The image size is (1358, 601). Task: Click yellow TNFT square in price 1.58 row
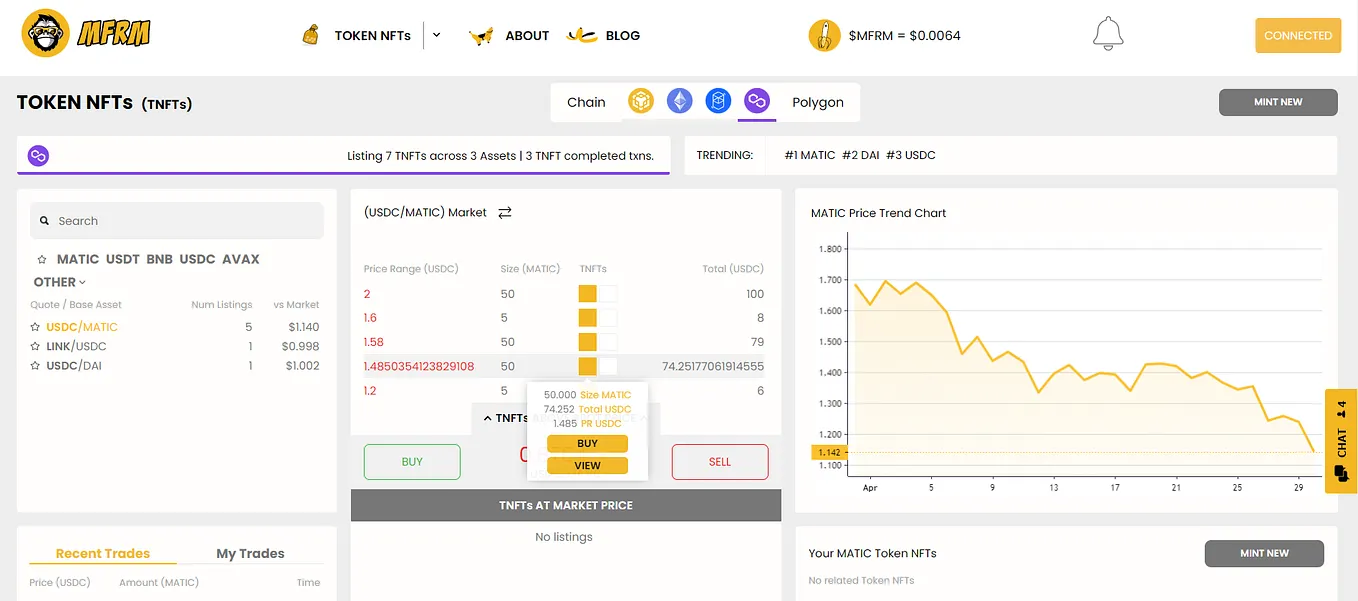pyautogui.click(x=588, y=342)
